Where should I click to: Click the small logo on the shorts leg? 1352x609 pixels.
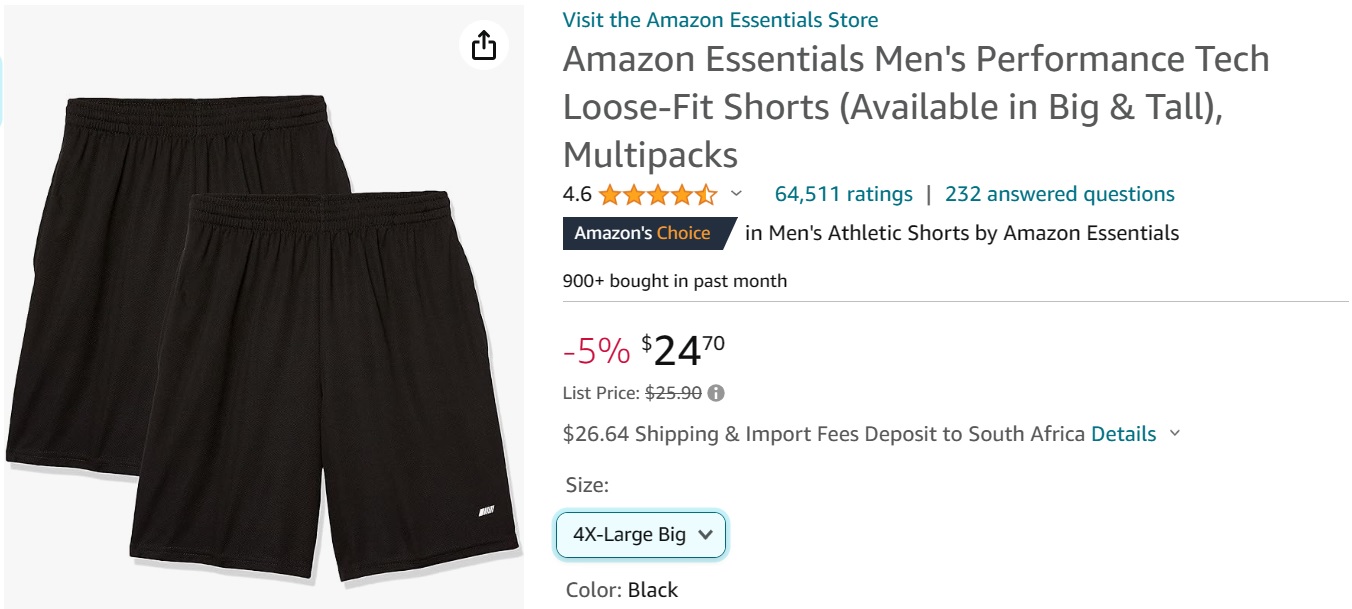tap(486, 512)
